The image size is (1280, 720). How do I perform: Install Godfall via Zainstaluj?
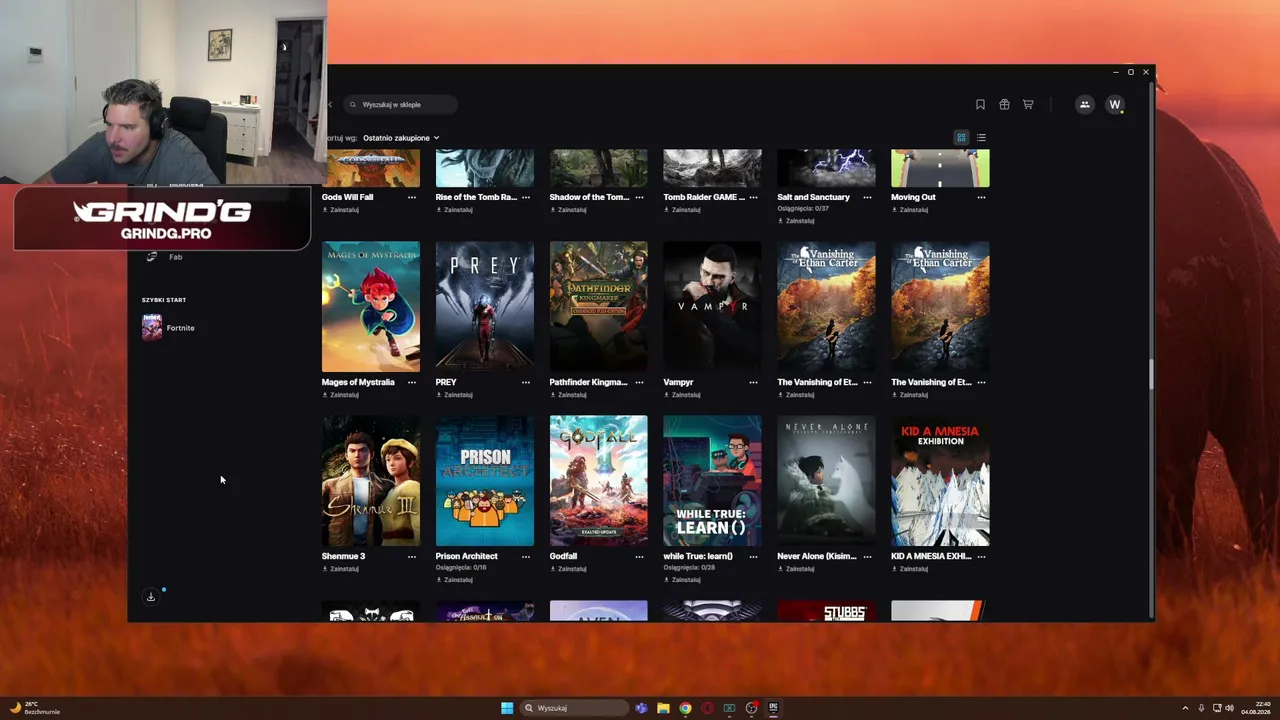pos(569,569)
